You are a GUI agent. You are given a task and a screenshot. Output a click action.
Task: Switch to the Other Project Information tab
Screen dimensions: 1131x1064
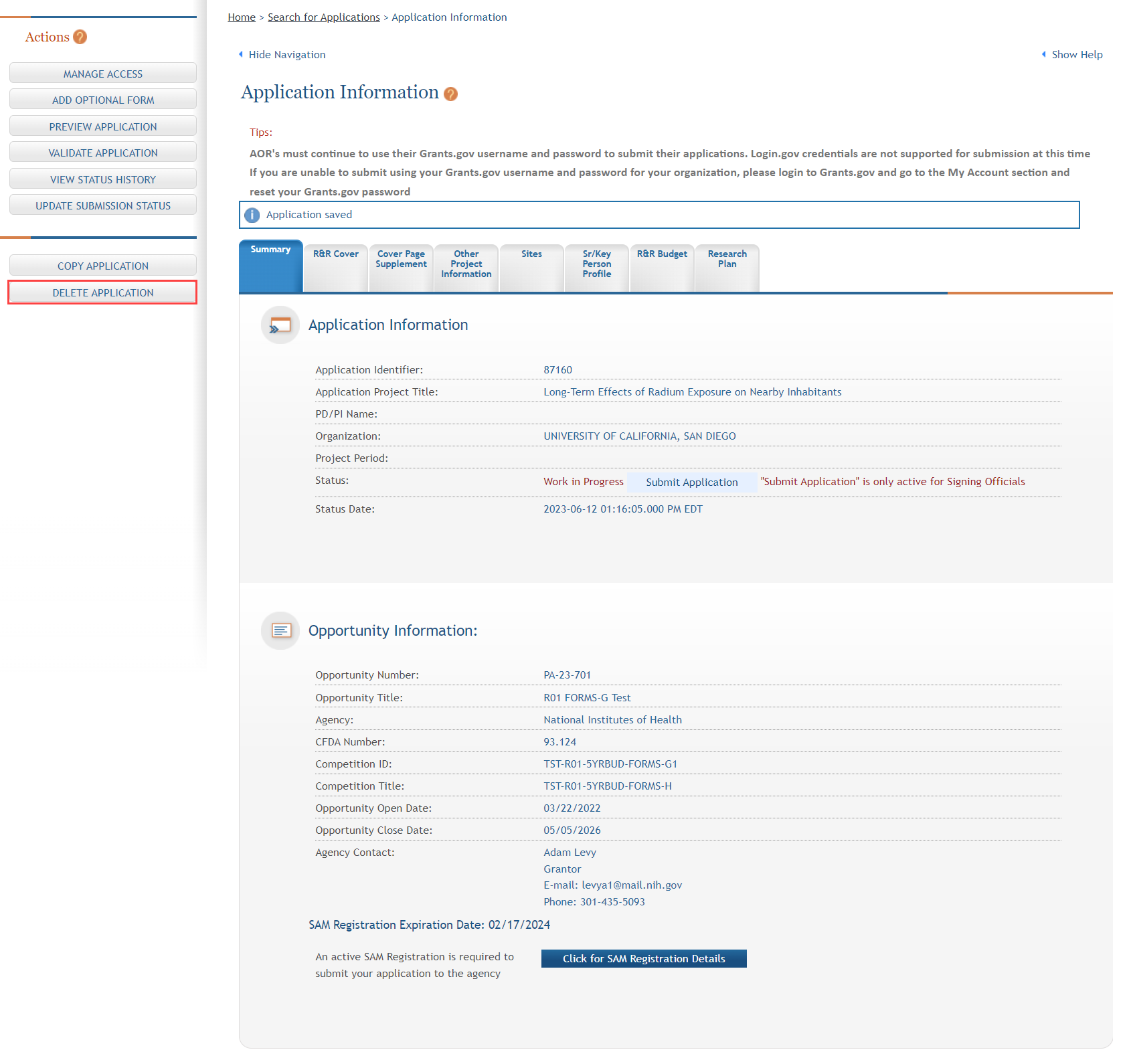point(466,264)
